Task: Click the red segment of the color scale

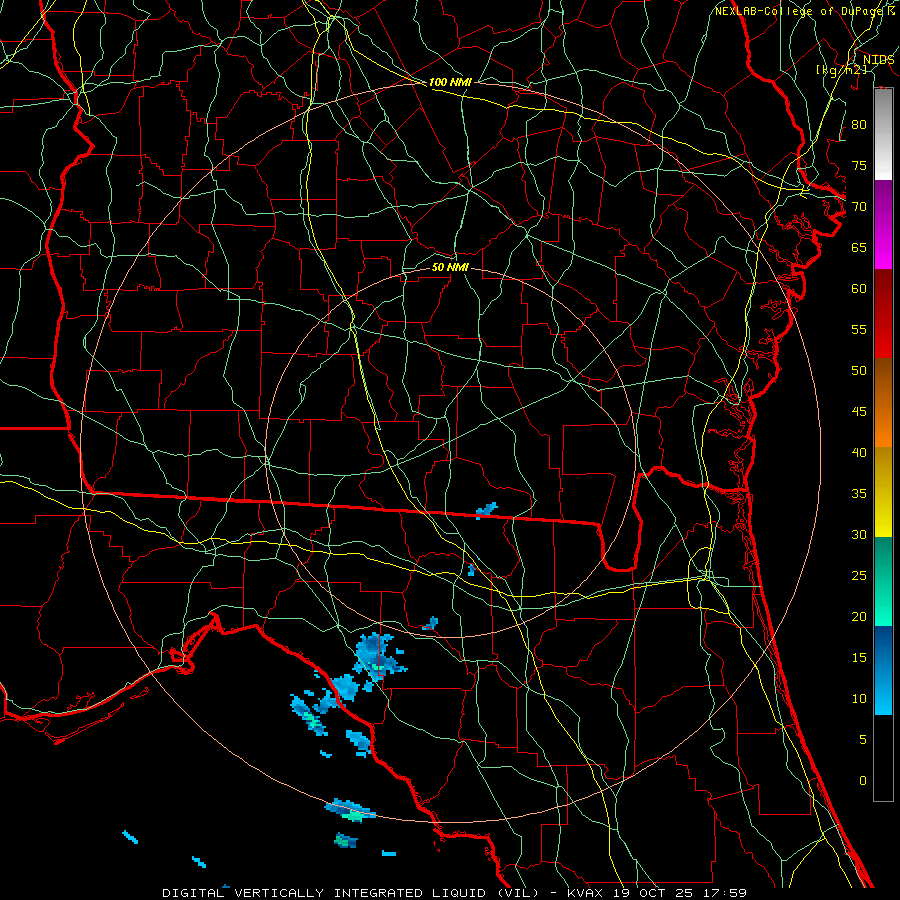Action: [883, 313]
